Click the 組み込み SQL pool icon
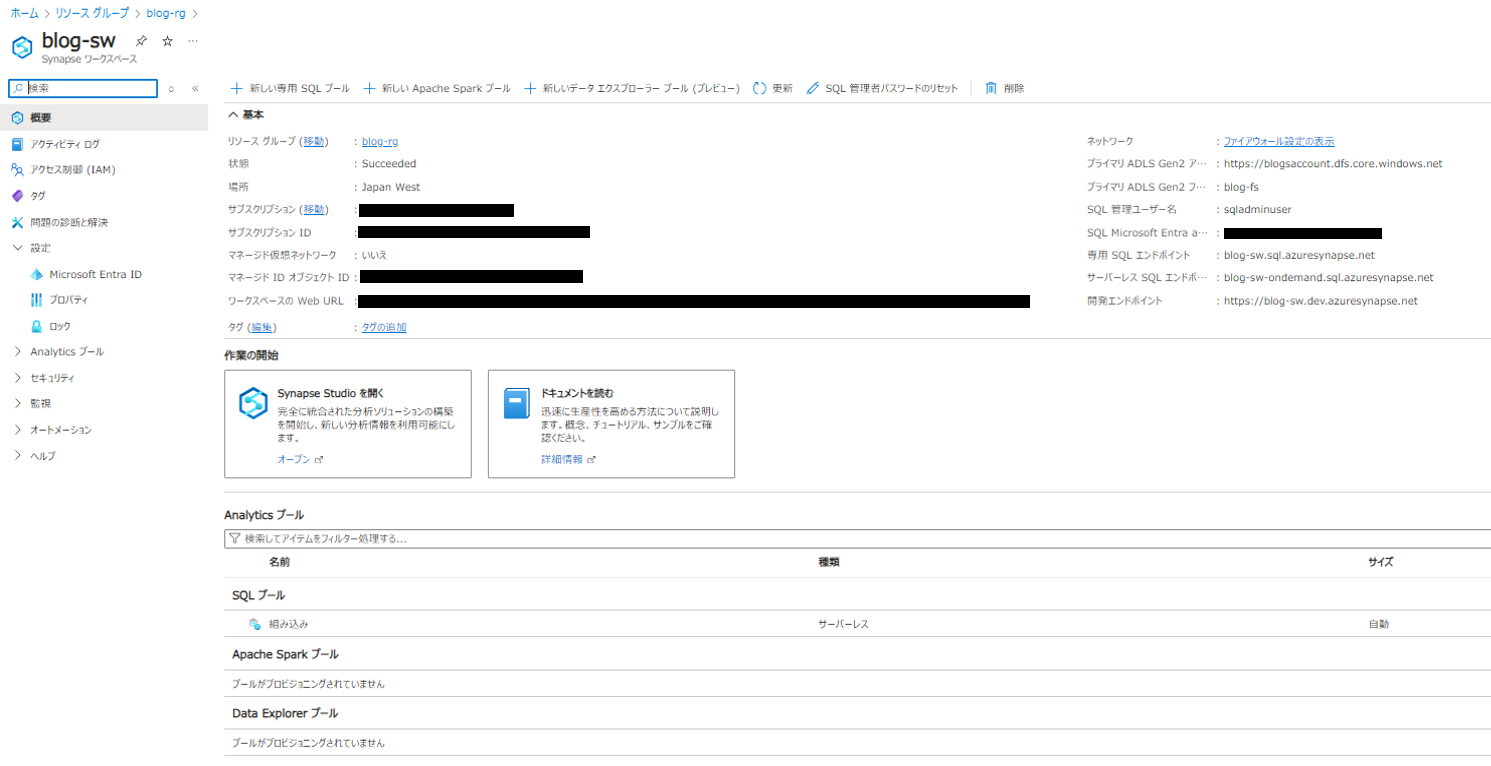This screenshot has width=1491, height=766. 254,624
